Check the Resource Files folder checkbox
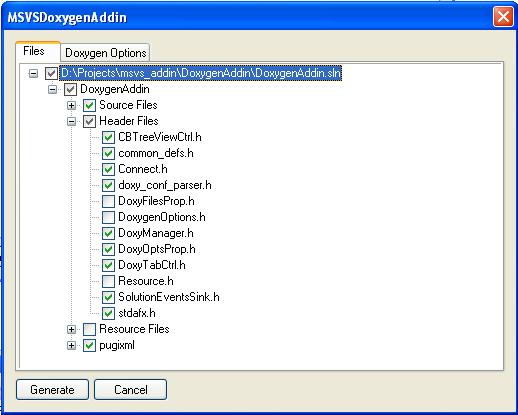This screenshot has width=518, height=415. [89, 329]
